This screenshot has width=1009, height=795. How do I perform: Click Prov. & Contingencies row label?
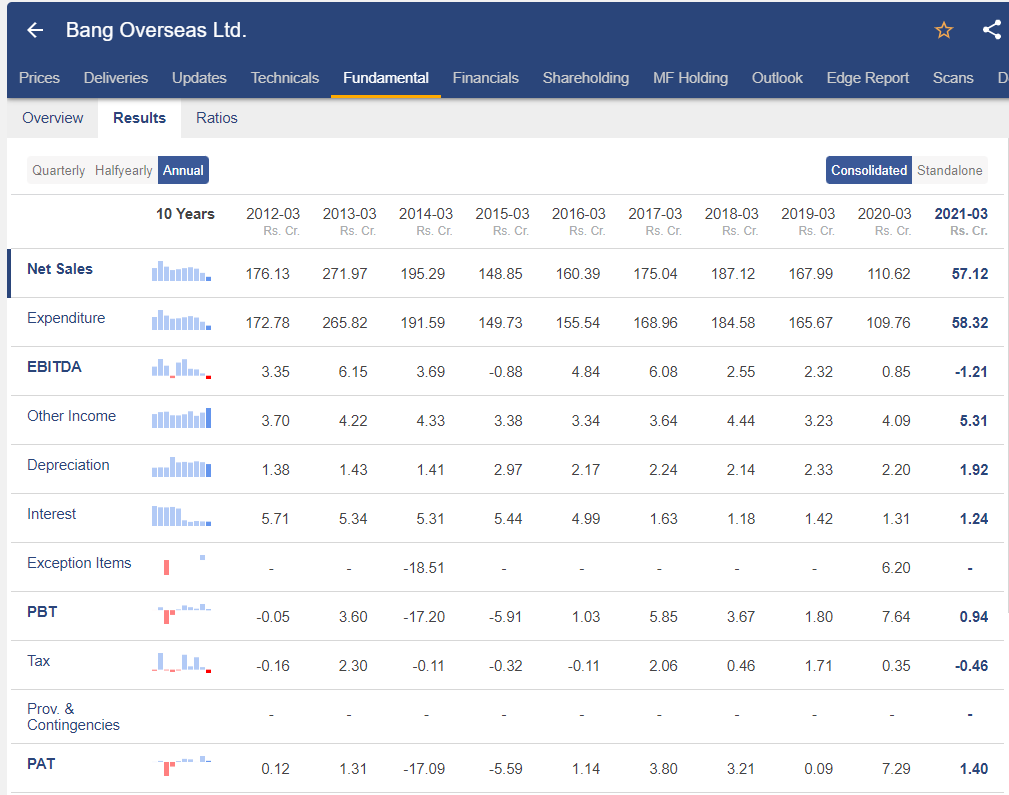(x=73, y=716)
